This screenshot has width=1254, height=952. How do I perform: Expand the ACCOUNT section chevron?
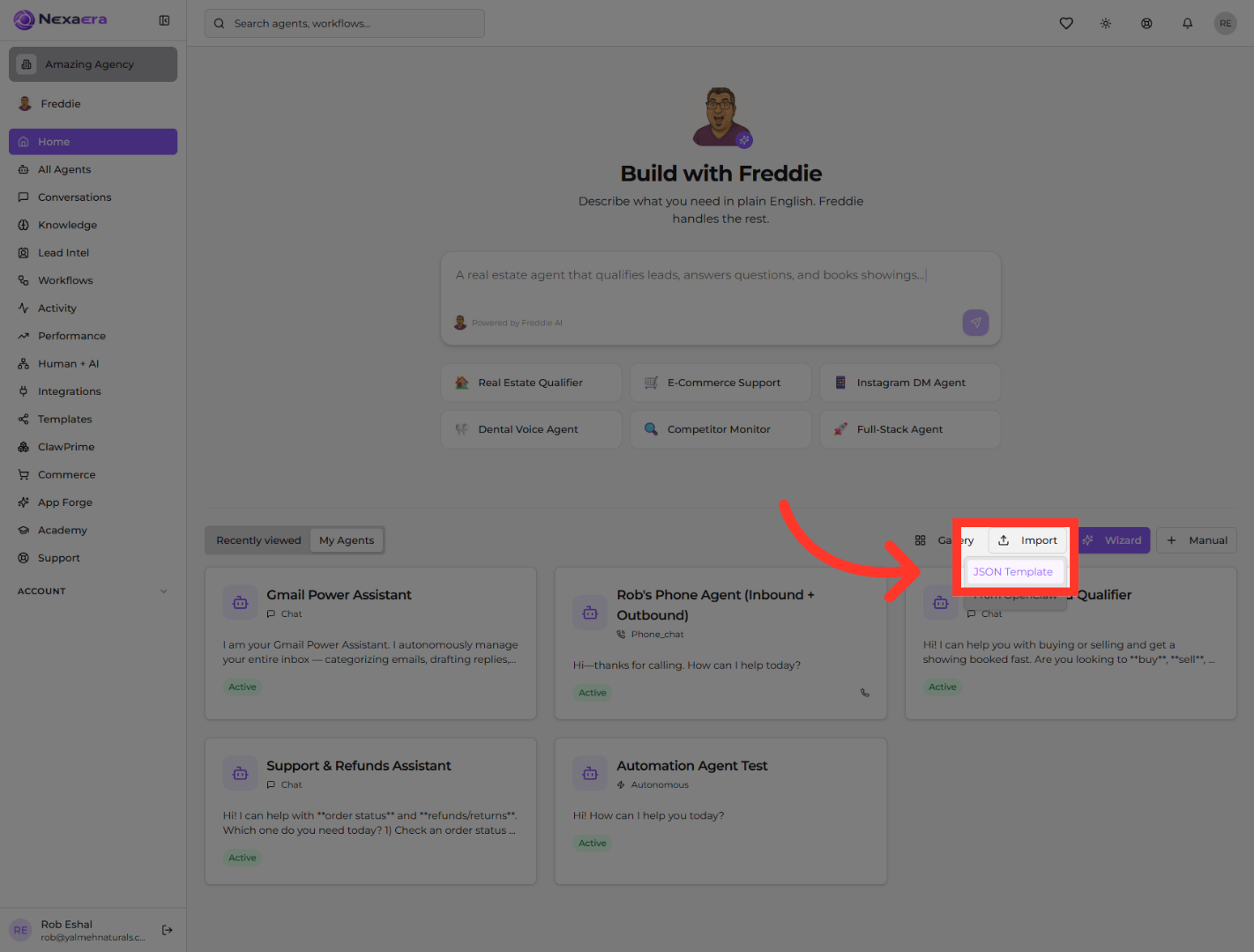(164, 591)
